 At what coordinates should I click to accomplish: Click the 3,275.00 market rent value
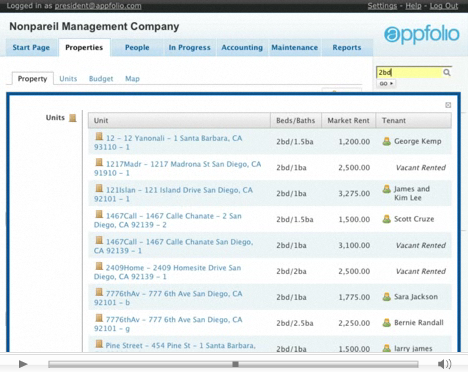354,193
